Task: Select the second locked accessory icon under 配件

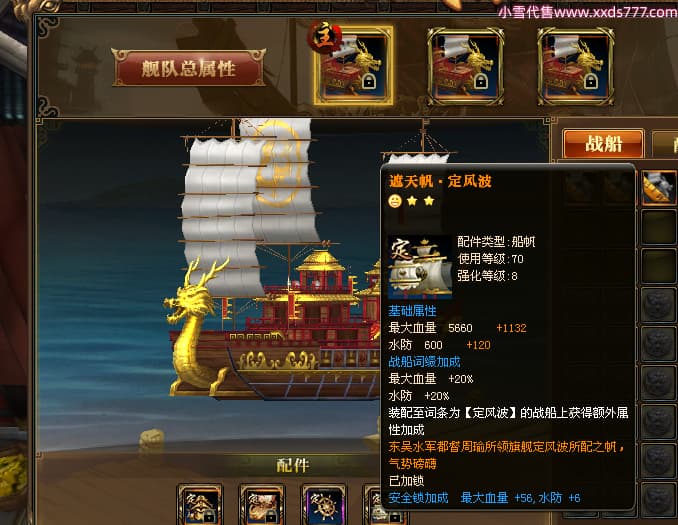Action: (262, 505)
